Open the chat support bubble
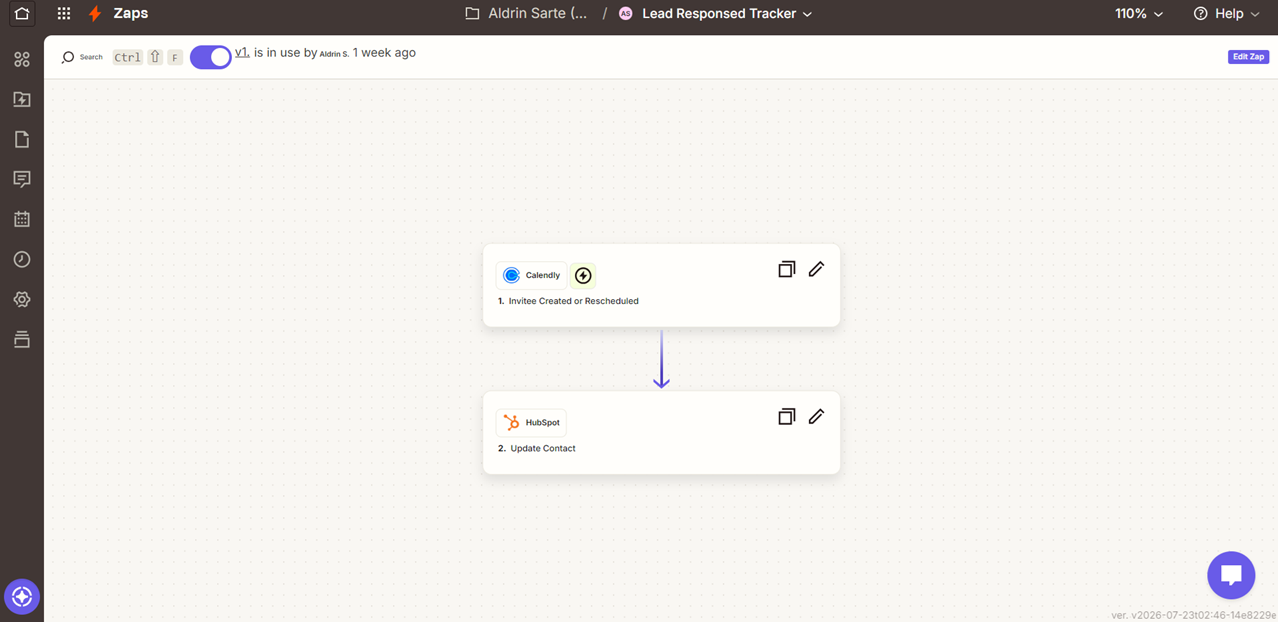 1231,575
